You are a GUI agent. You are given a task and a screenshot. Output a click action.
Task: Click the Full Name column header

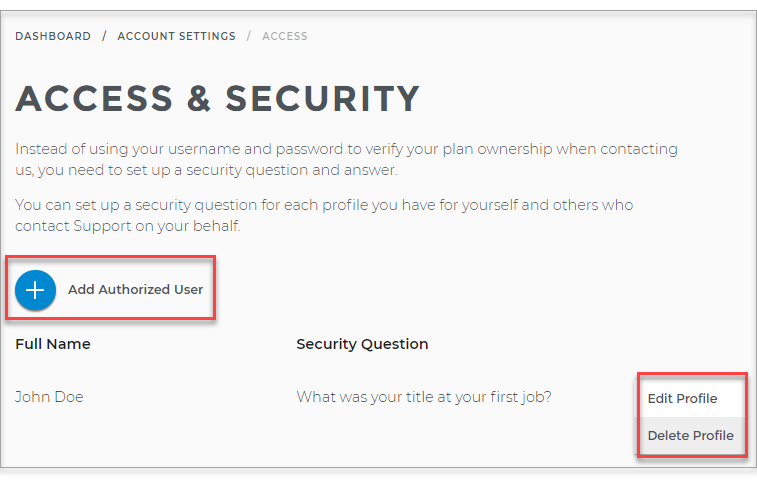(x=53, y=344)
